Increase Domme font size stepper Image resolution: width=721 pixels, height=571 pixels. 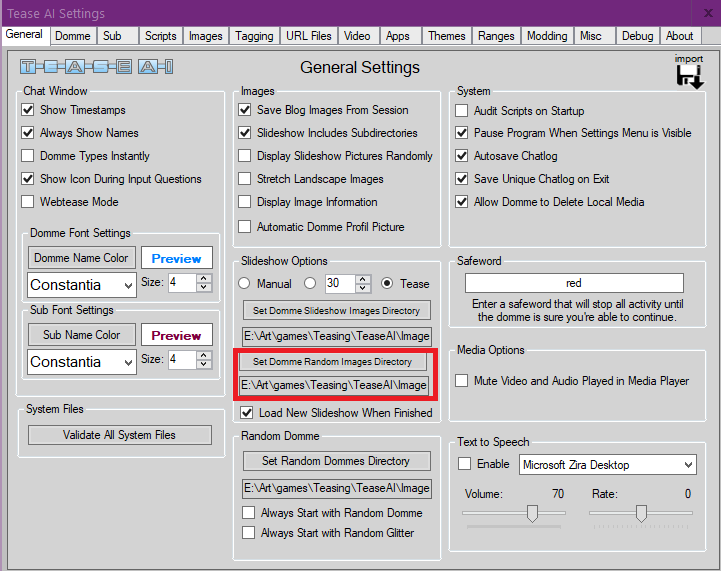click(204, 278)
